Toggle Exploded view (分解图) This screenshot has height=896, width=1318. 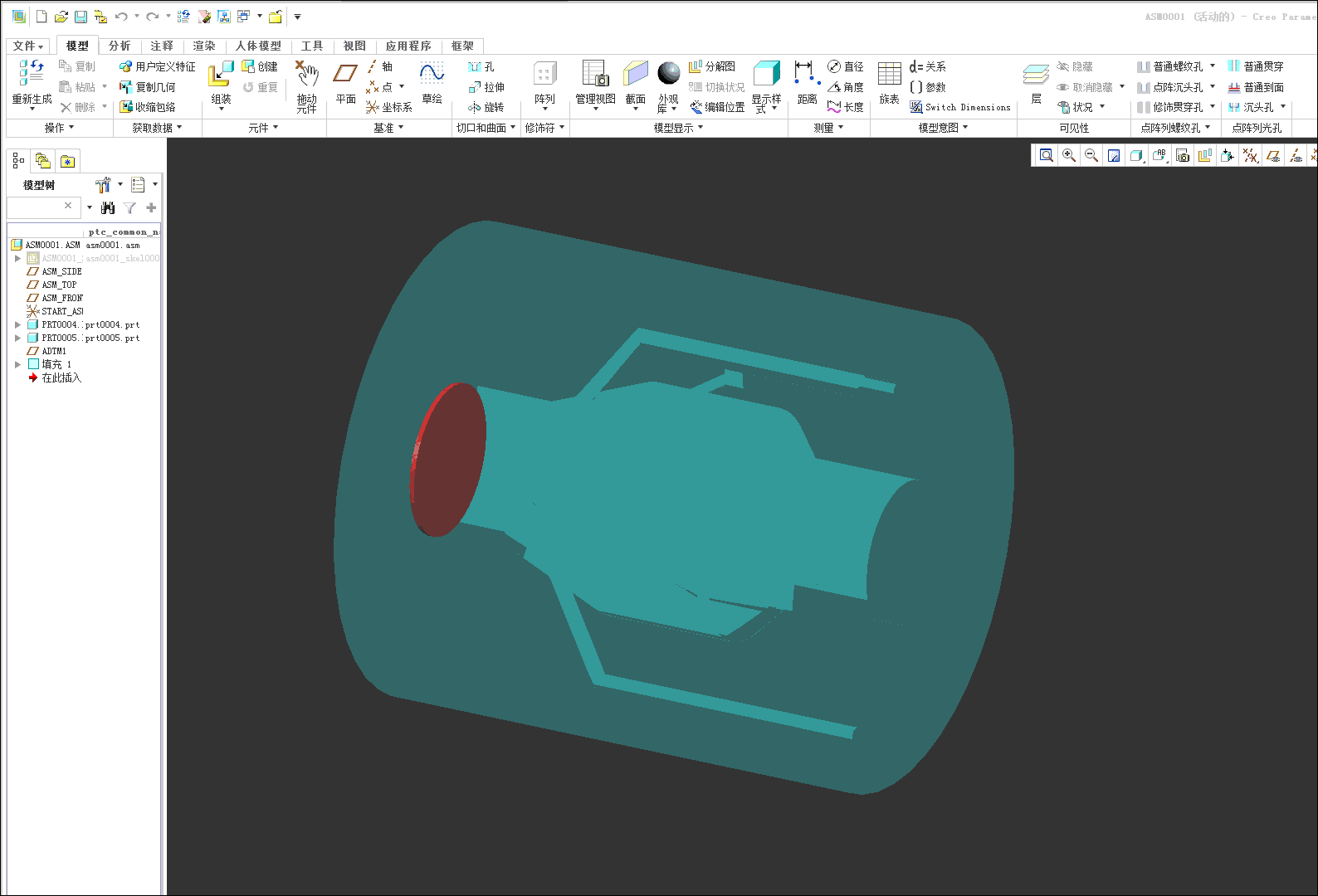coord(712,66)
